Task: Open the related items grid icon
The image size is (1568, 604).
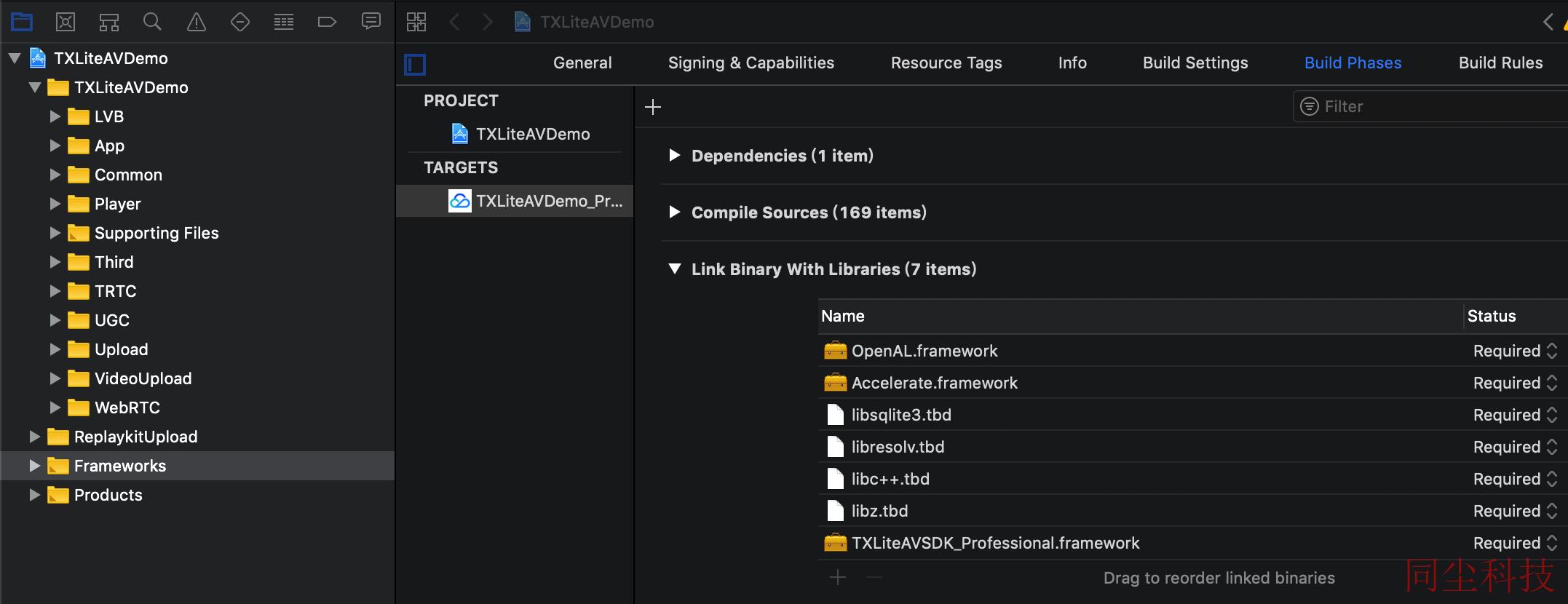Action: coord(416,22)
